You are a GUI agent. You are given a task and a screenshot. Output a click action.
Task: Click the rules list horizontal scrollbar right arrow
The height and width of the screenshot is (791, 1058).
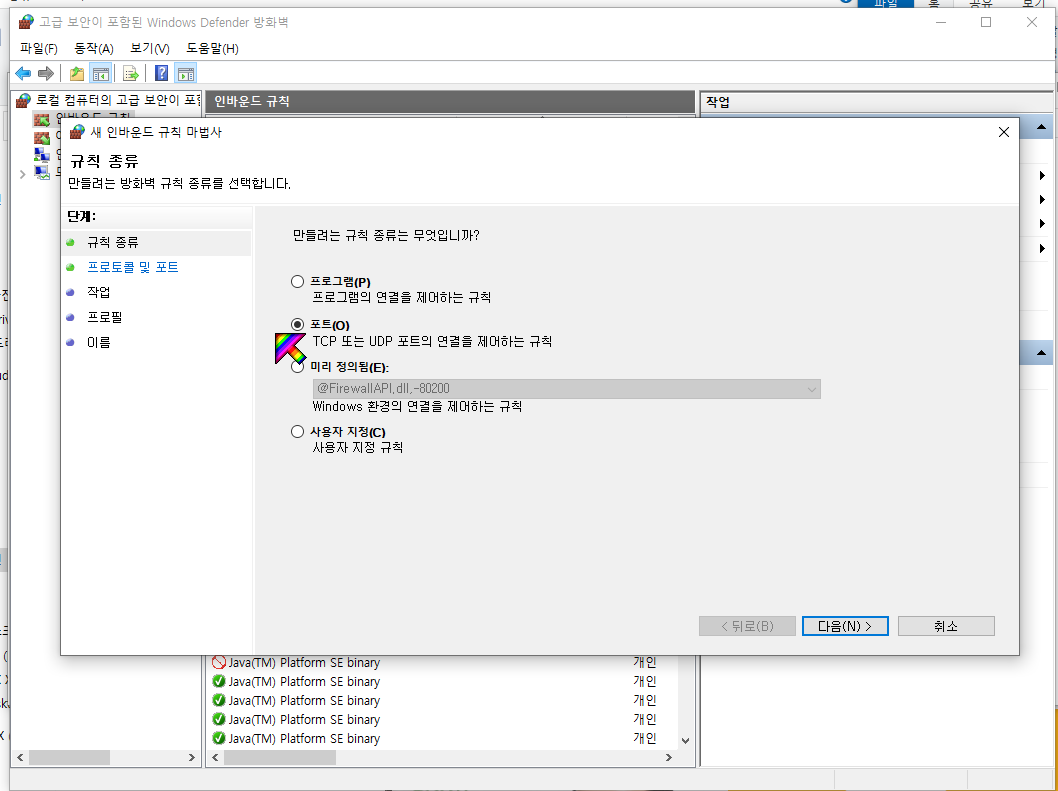tap(669, 758)
